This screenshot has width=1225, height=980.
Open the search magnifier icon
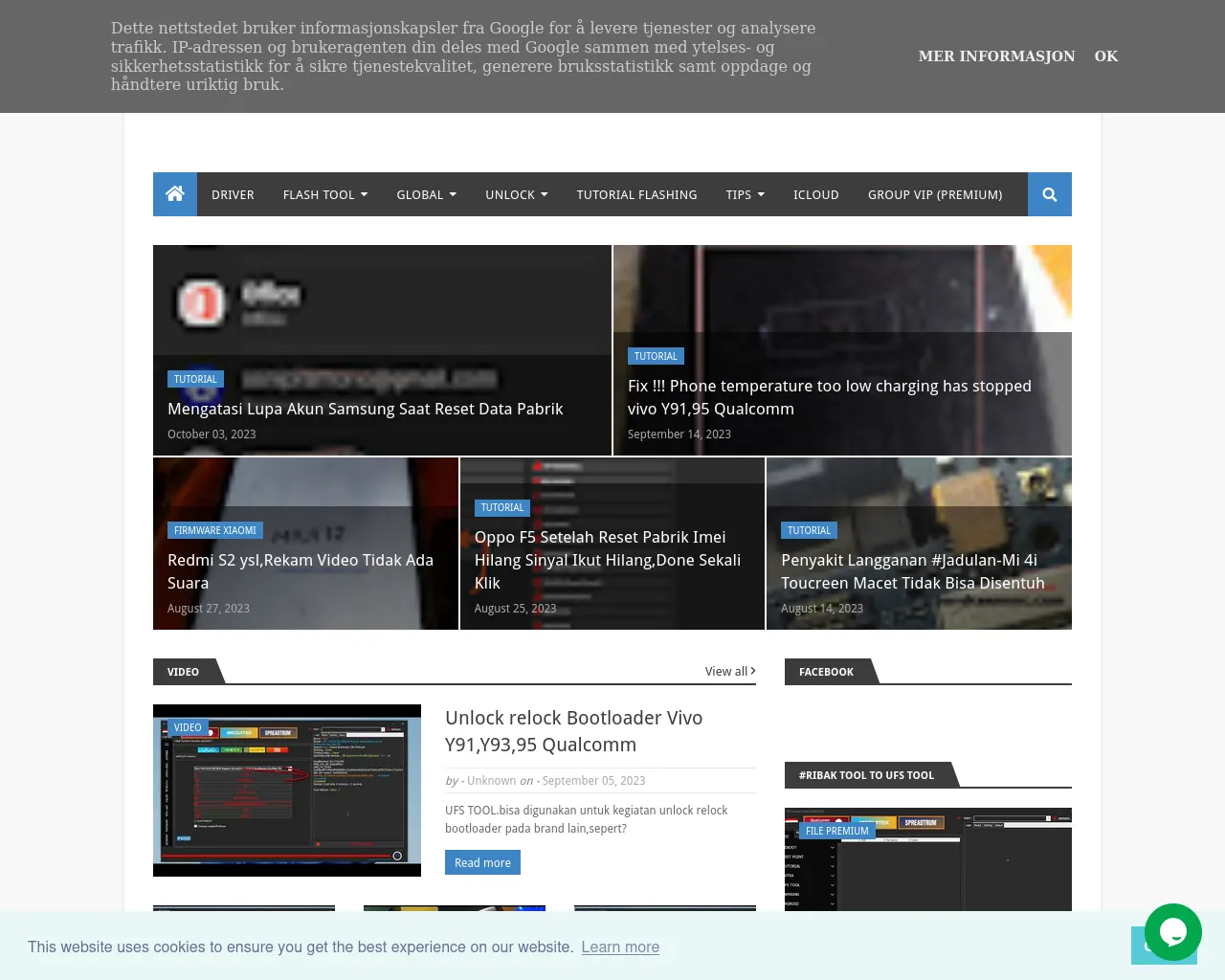[x=1049, y=194]
